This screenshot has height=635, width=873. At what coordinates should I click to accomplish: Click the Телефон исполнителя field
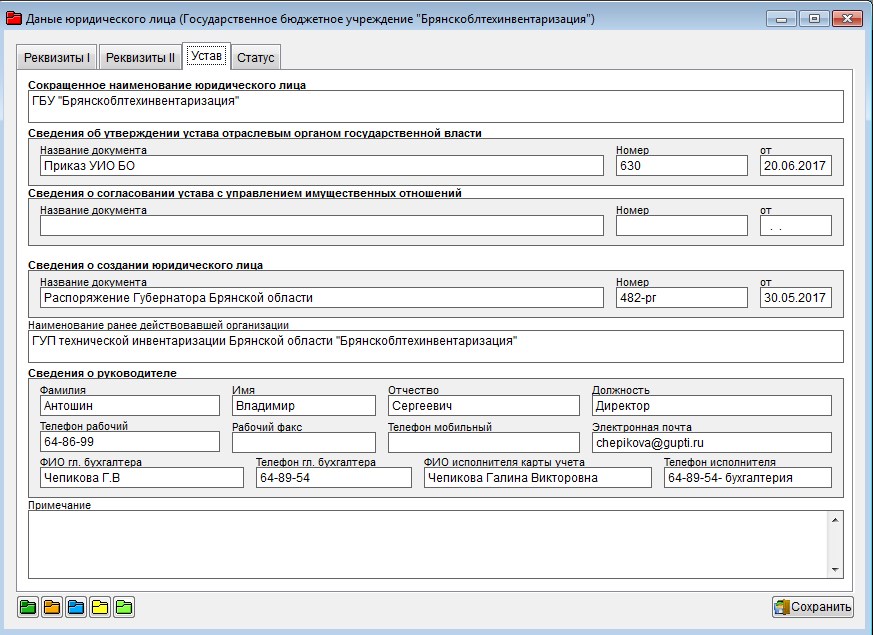748,478
